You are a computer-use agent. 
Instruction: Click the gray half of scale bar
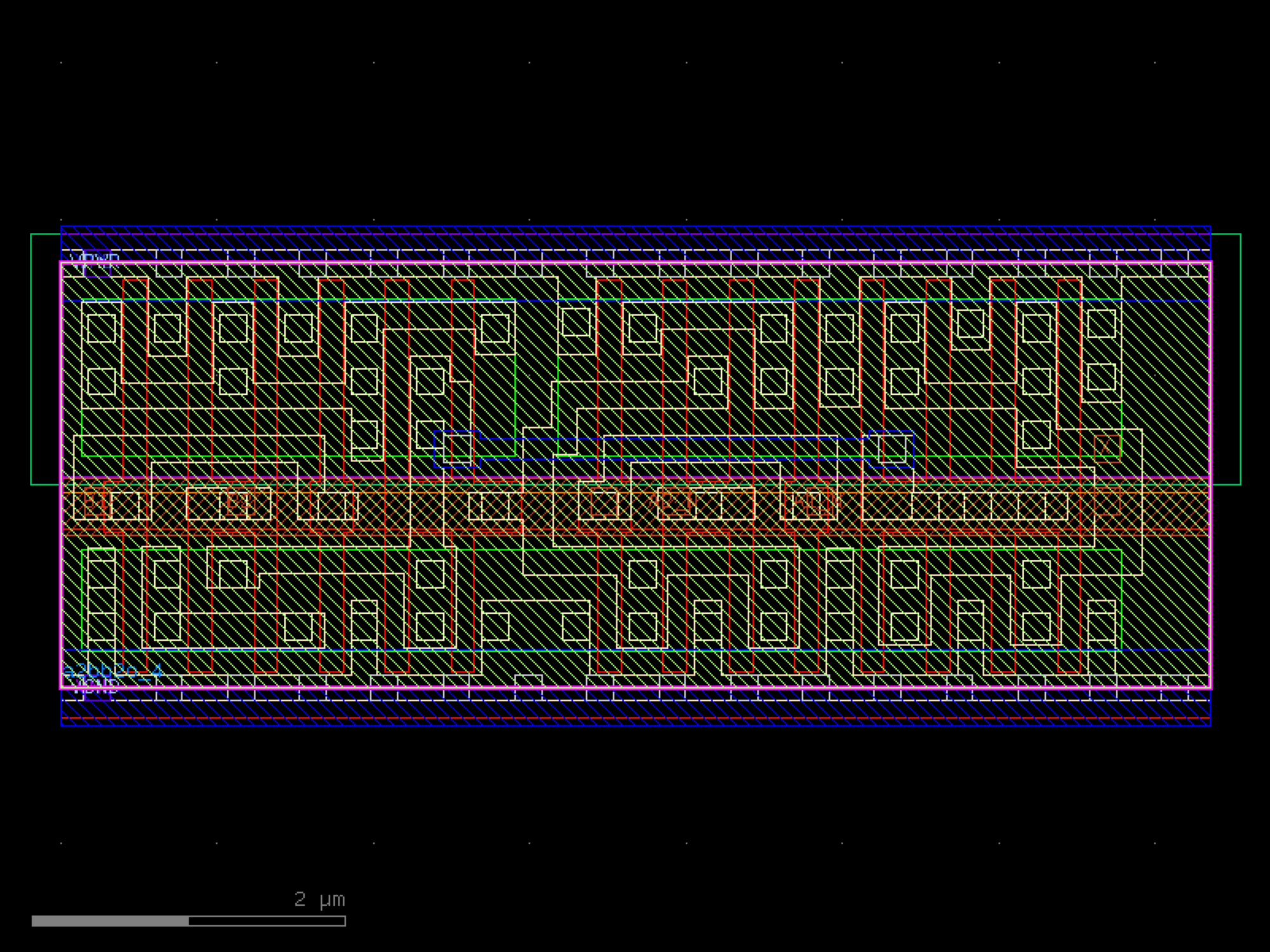coord(110,921)
